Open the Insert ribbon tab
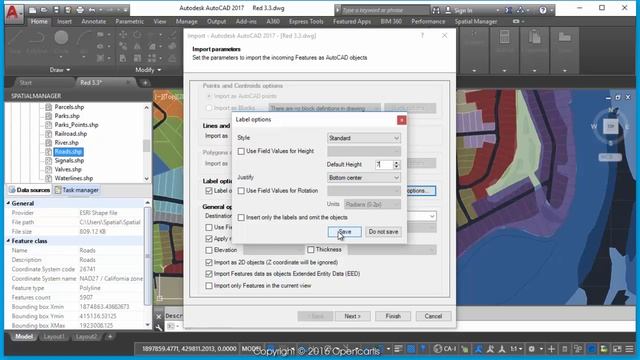Viewport: 640px width, 360px height. 64,21
